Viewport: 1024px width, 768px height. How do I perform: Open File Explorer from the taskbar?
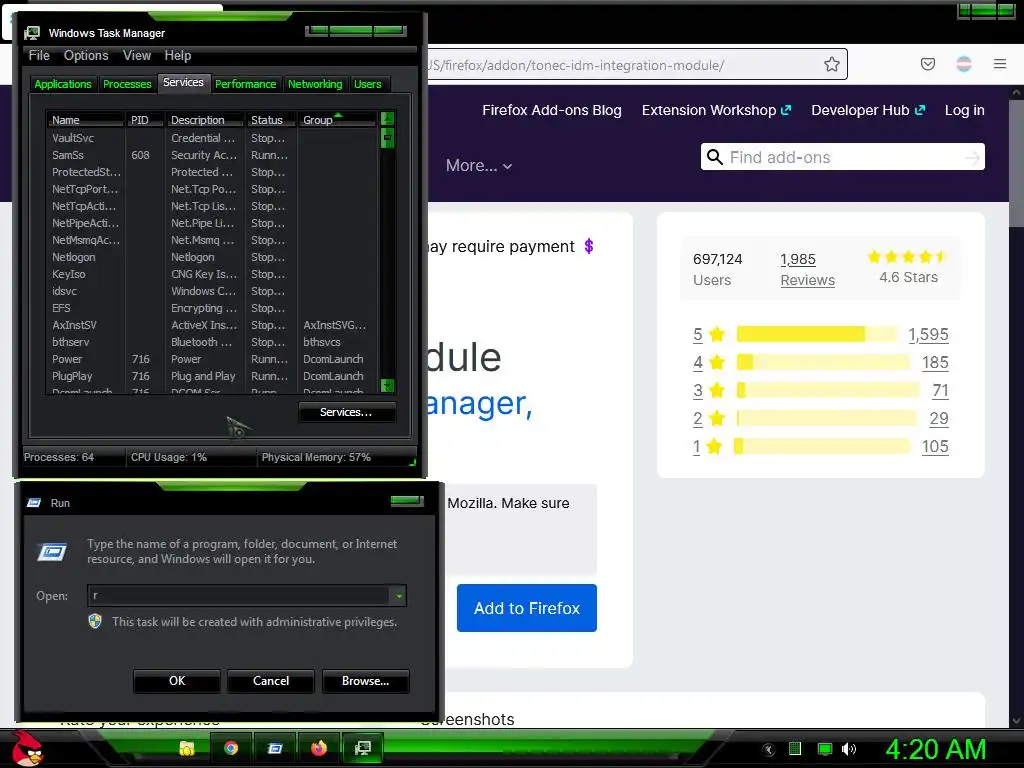point(187,748)
